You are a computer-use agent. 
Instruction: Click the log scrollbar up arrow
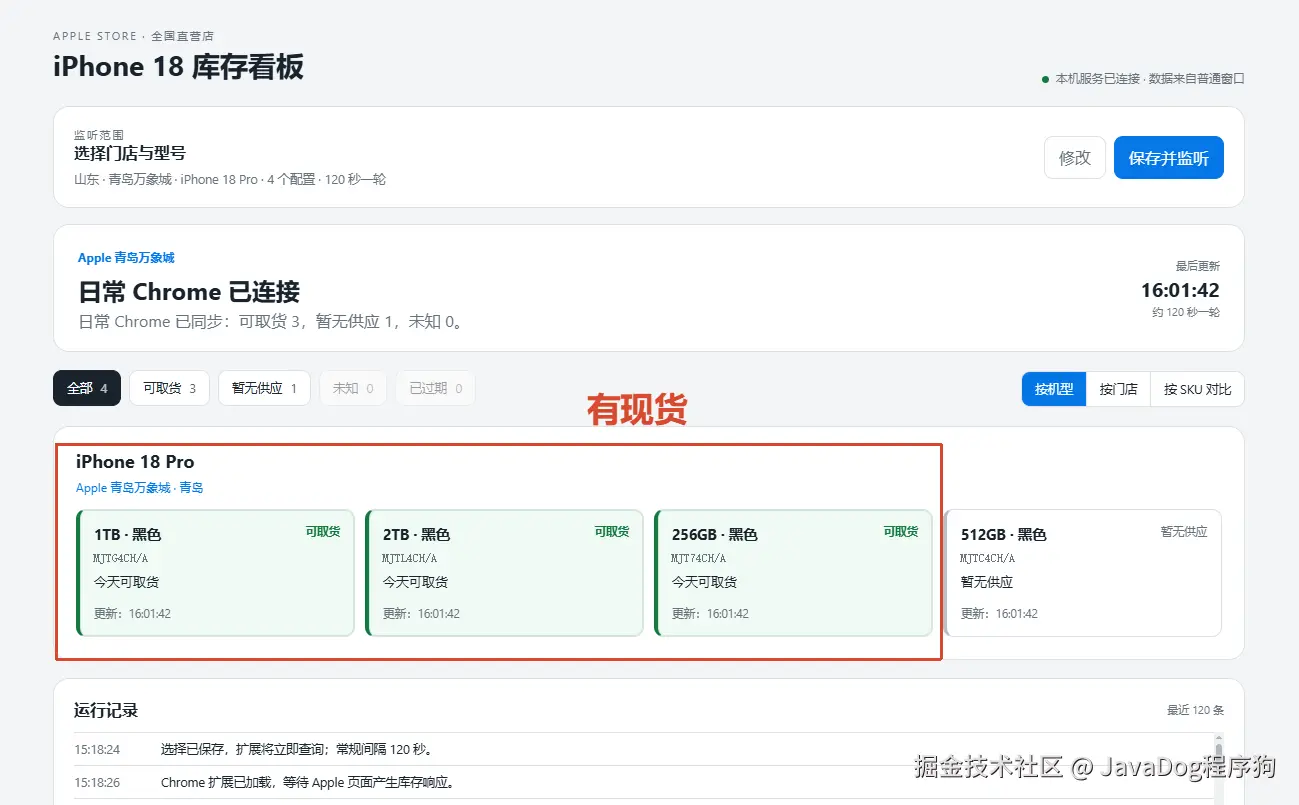tap(1218, 738)
